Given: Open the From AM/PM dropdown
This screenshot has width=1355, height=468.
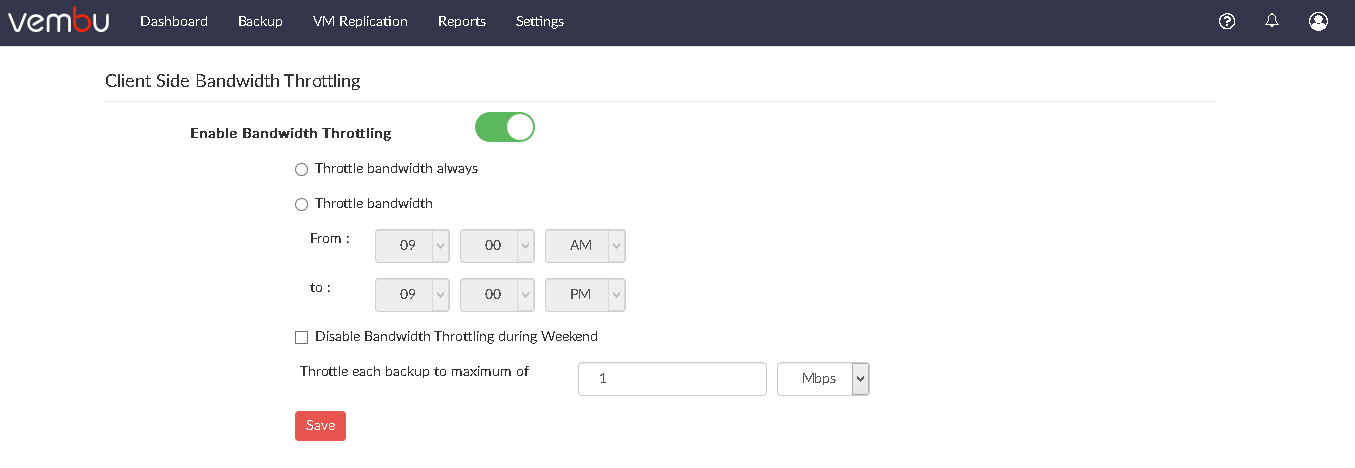Looking at the screenshot, I should click(585, 246).
